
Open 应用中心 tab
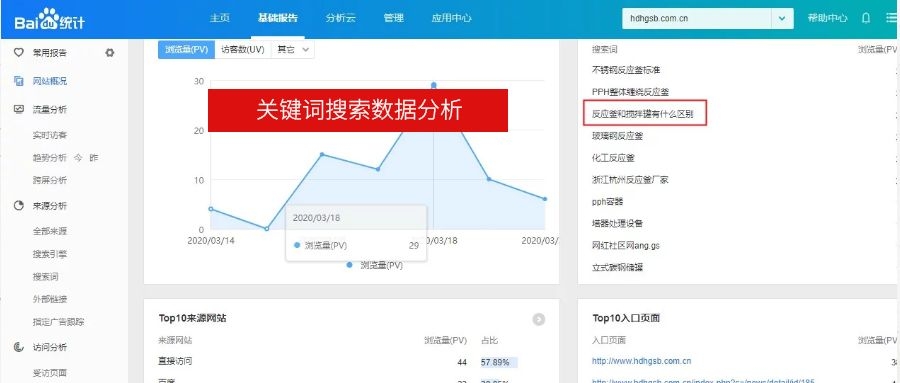click(451, 18)
